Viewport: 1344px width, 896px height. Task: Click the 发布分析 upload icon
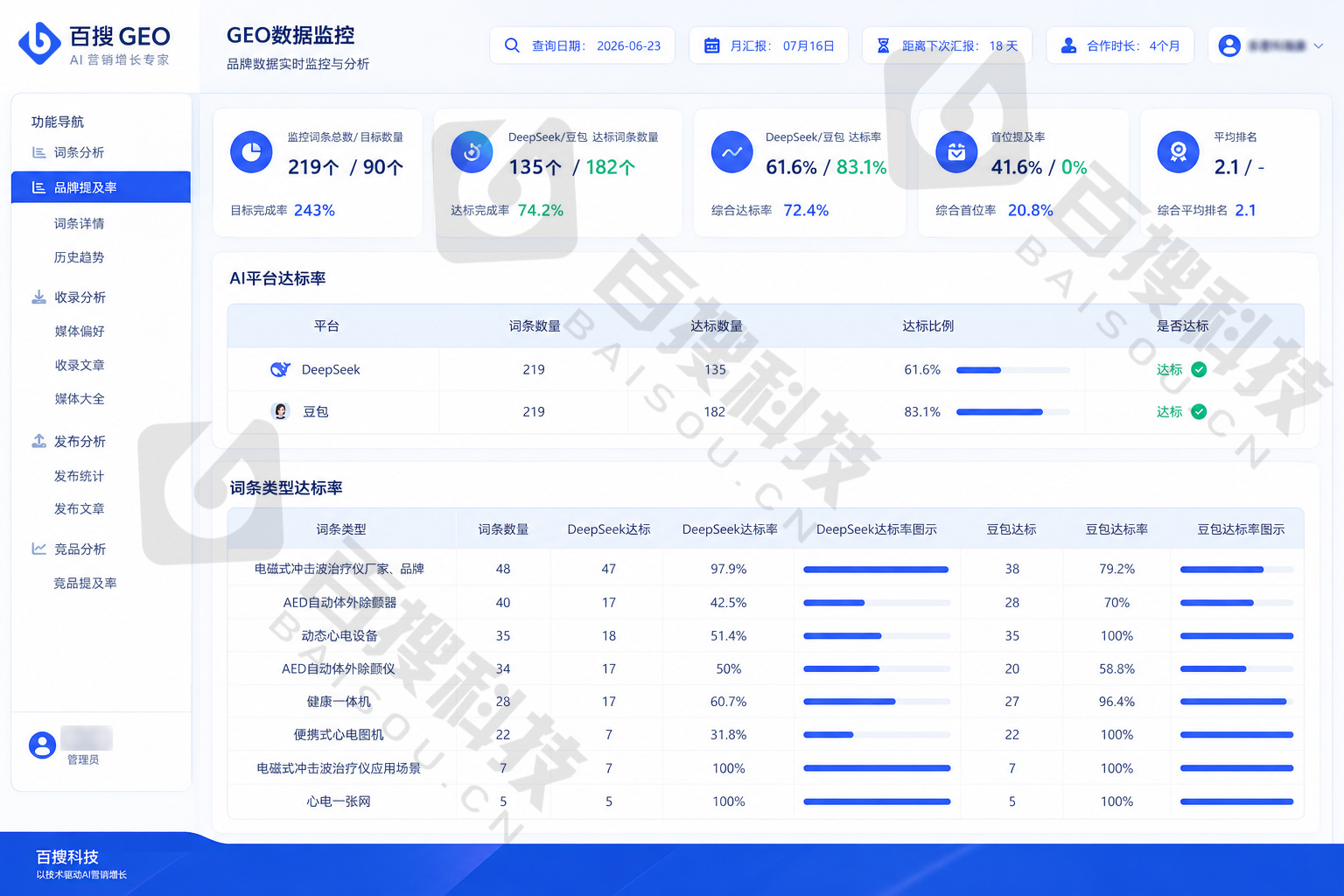pos(38,441)
